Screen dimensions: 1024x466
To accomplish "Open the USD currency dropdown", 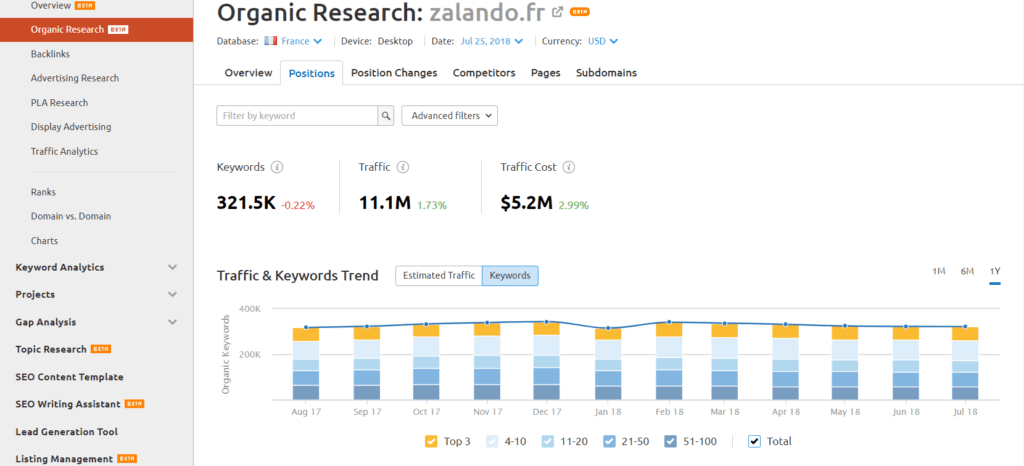I will point(603,41).
